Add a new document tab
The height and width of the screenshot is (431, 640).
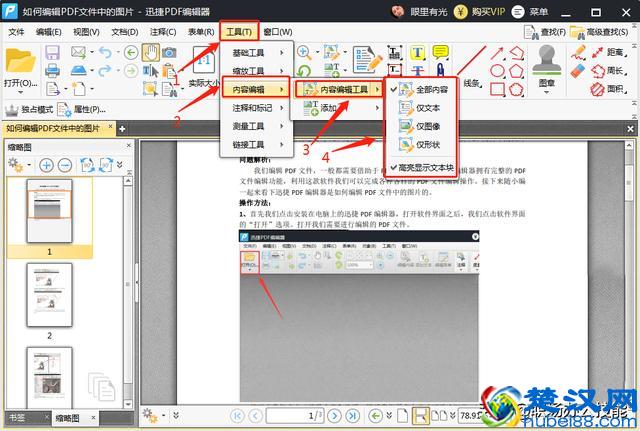coord(122,129)
